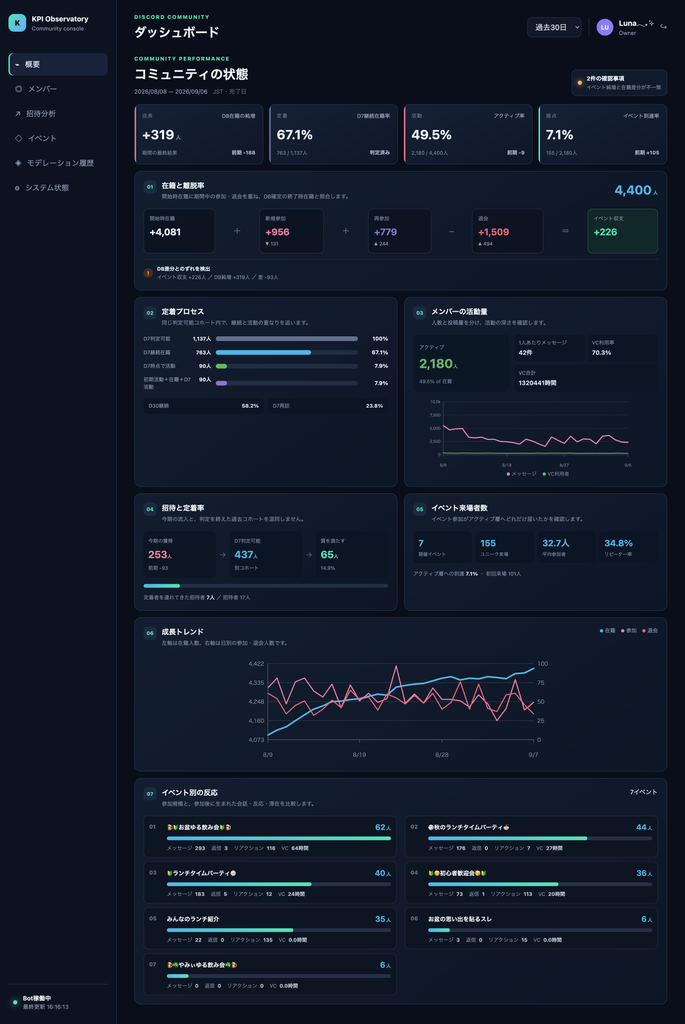Toggle the 在籍 legend in 成長トレンド chart

607,631
